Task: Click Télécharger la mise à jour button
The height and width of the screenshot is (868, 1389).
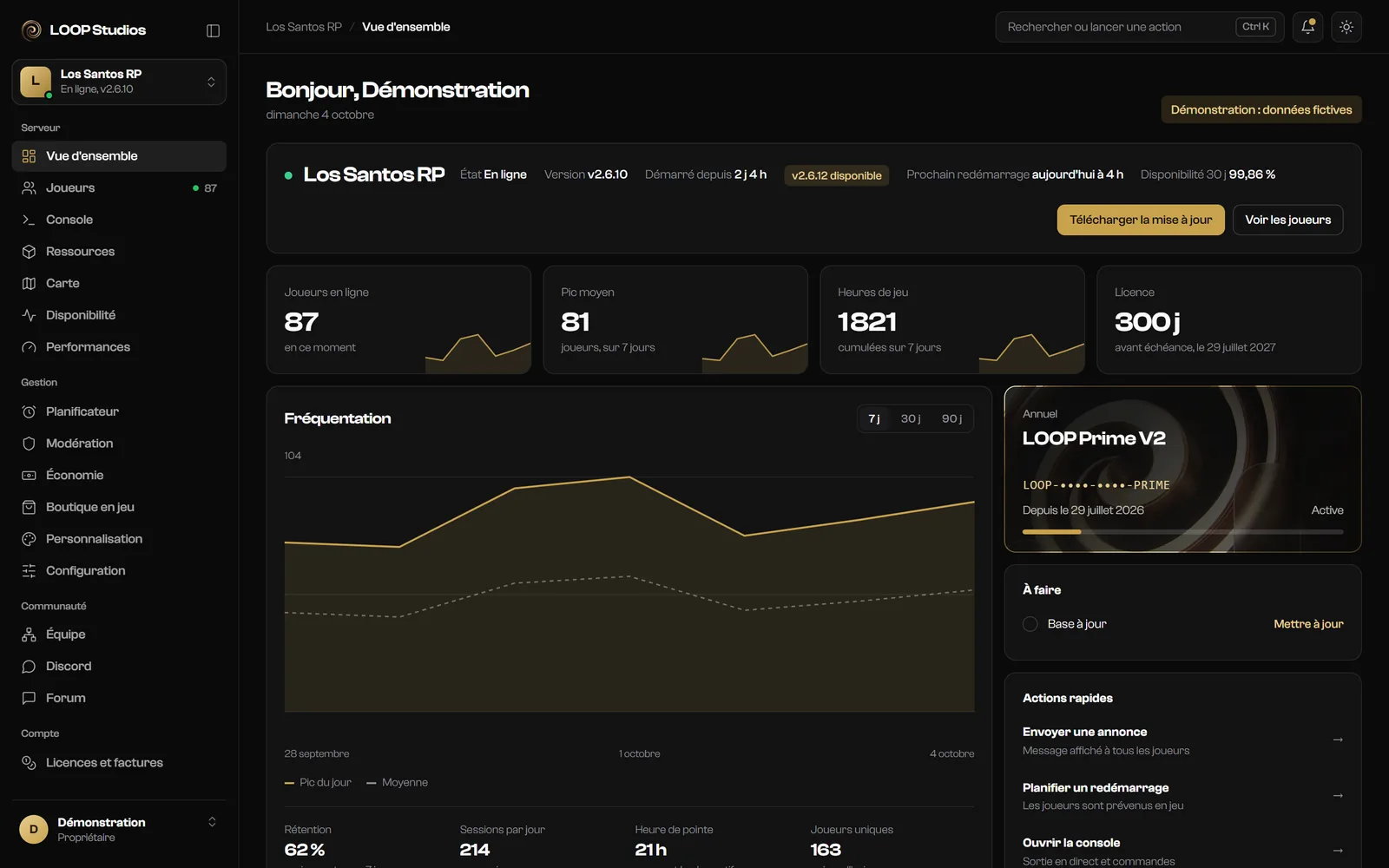Action: coord(1141,220)
